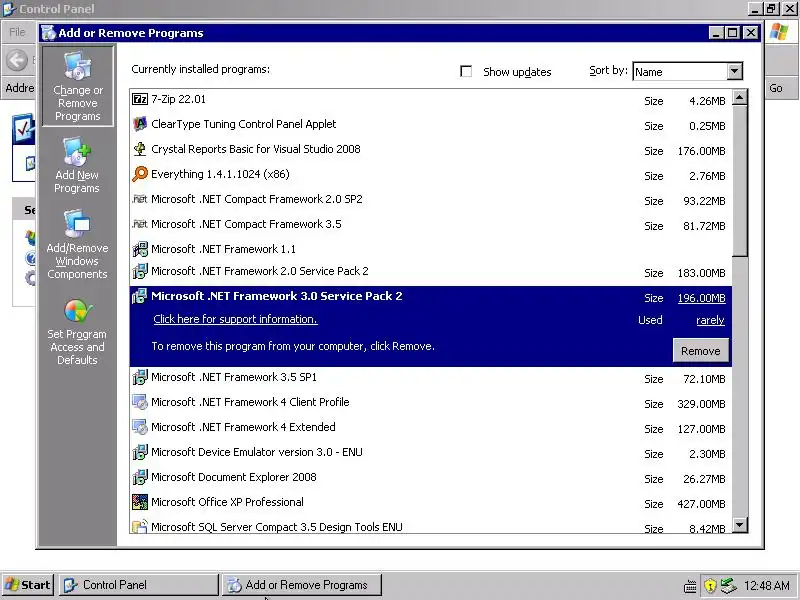Switch to Control Panel taskbar button
Screen dimensions: 800x600
(x=138, y=585)
